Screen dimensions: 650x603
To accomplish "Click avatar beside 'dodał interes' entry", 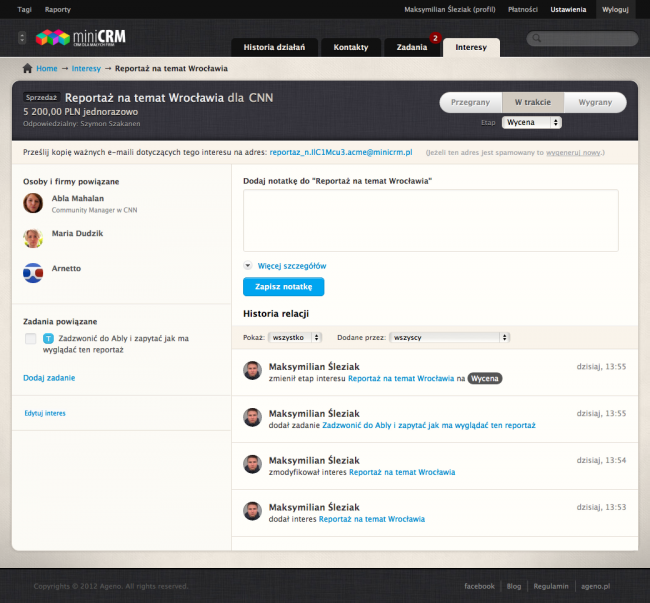I will (252, 511).
